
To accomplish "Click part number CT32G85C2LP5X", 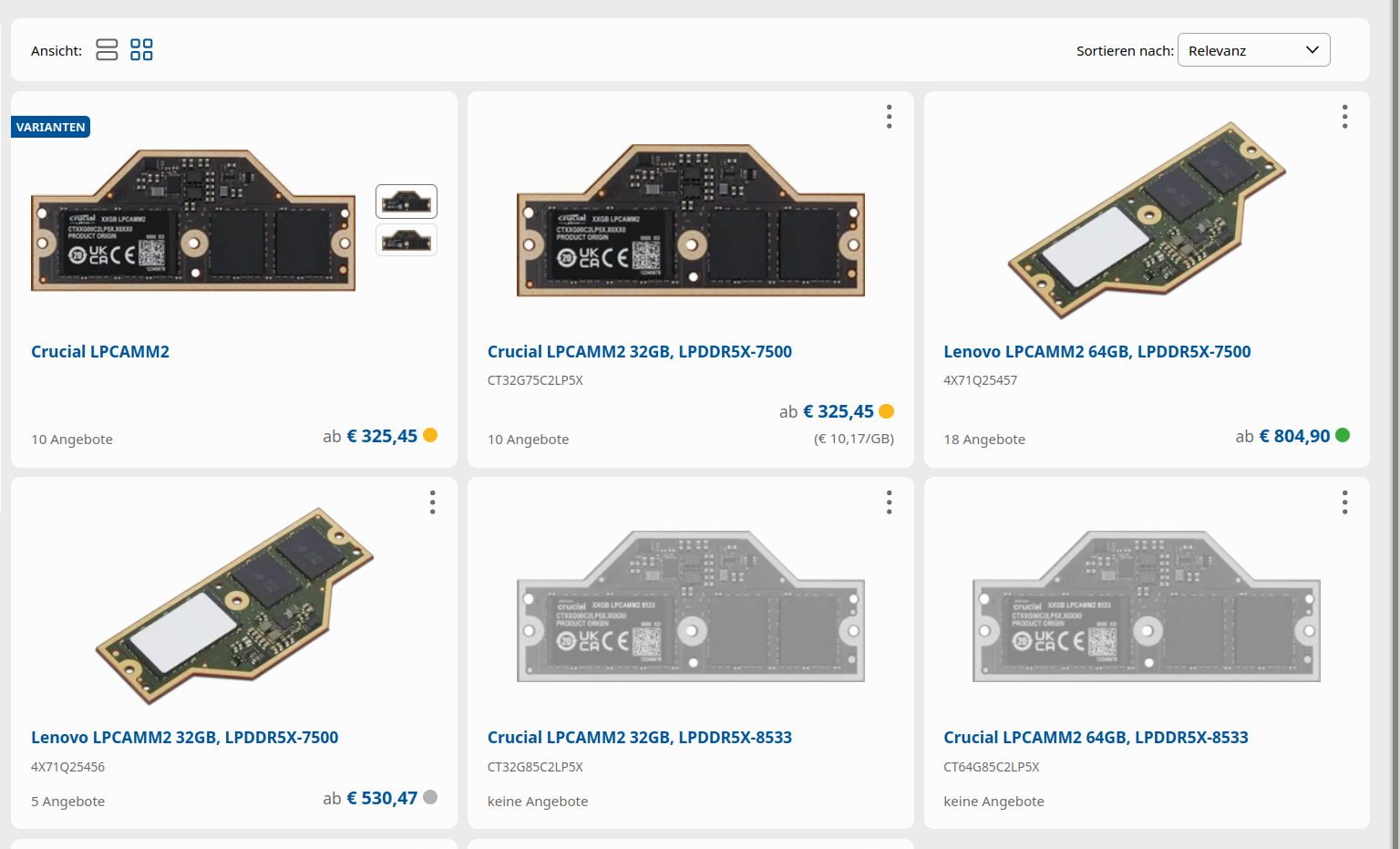I will pyautogui.click(x=535, y=767).
